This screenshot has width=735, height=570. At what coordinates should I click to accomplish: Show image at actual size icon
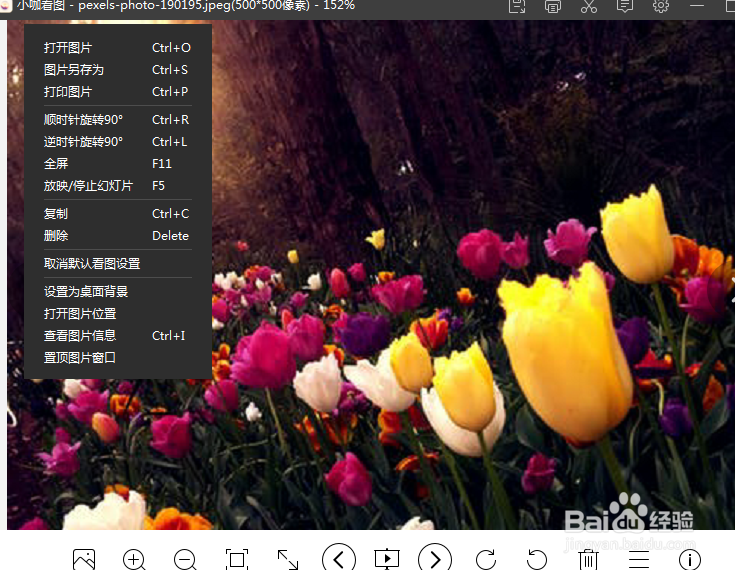tap(237, 559)
